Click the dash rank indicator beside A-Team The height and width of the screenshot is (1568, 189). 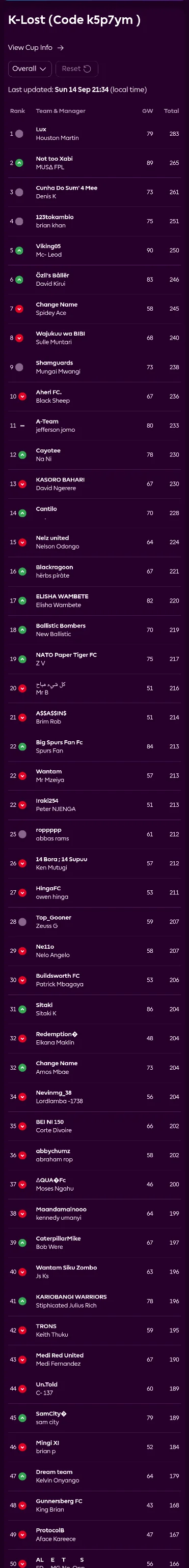tap(22, 426)
